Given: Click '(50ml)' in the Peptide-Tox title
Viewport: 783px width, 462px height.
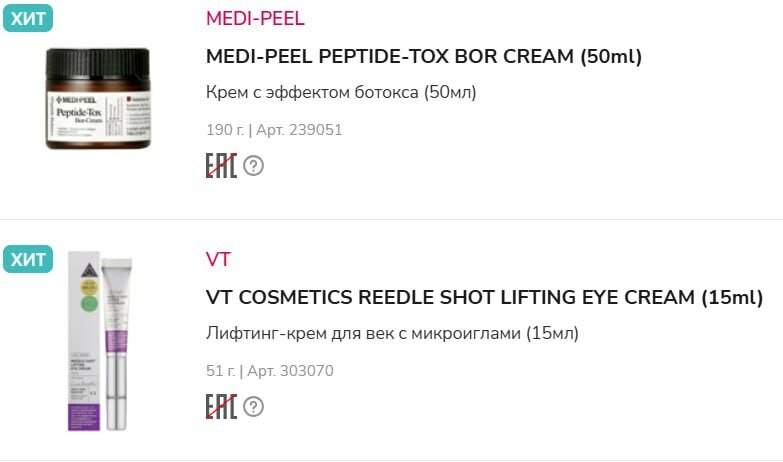Looking at the screenshot, I should point(611,56).
